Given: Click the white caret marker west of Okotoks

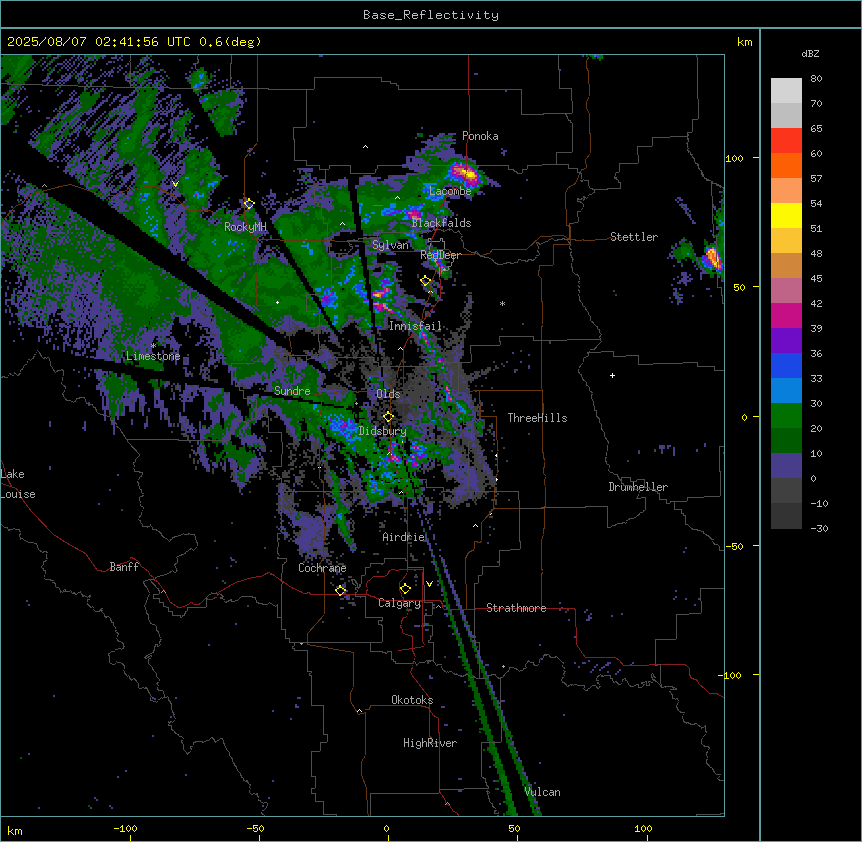Looking at the screenshot, I should pyautogui.click(x=359, y=711).
